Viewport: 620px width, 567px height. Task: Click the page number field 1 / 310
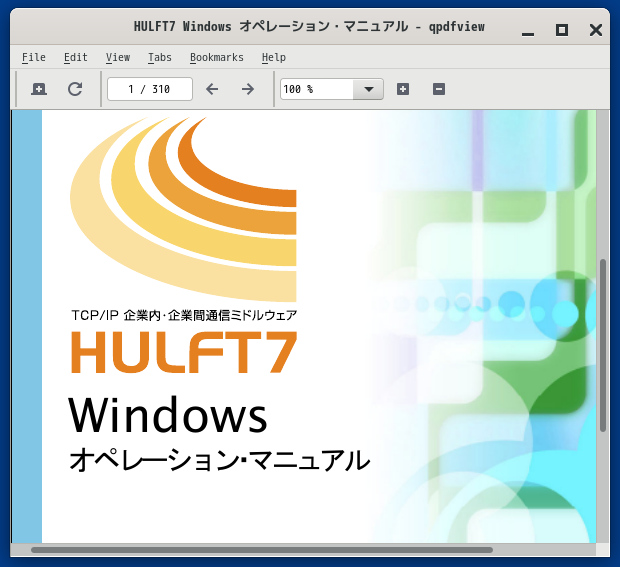150,89
